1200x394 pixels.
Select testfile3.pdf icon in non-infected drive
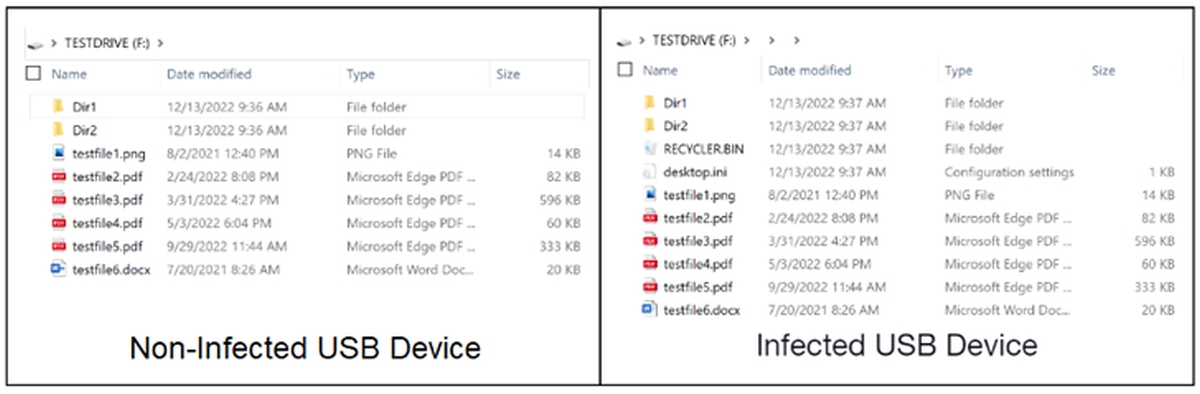click(x=58, y=200)
